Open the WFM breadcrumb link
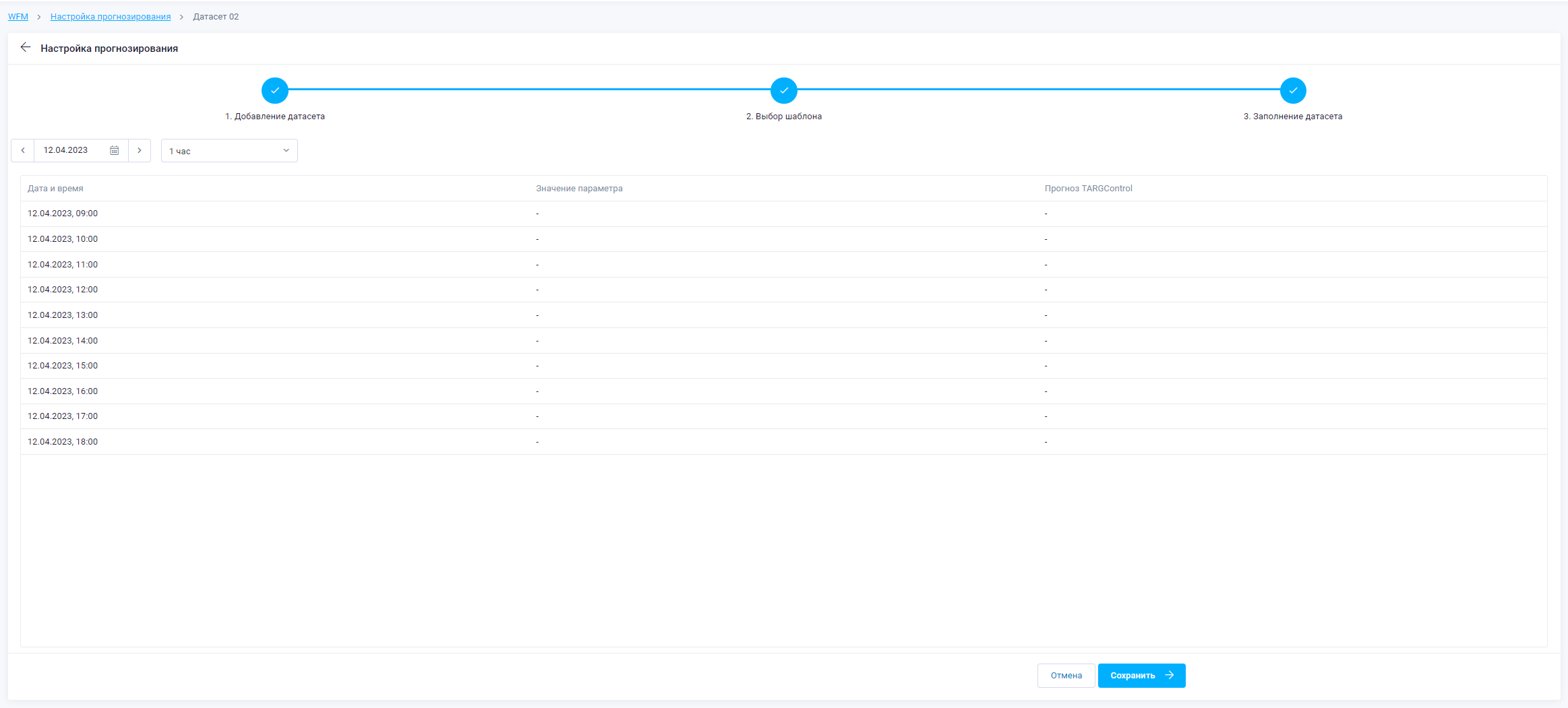Viewport: 1568px width, 708px height. pos(18,17)
